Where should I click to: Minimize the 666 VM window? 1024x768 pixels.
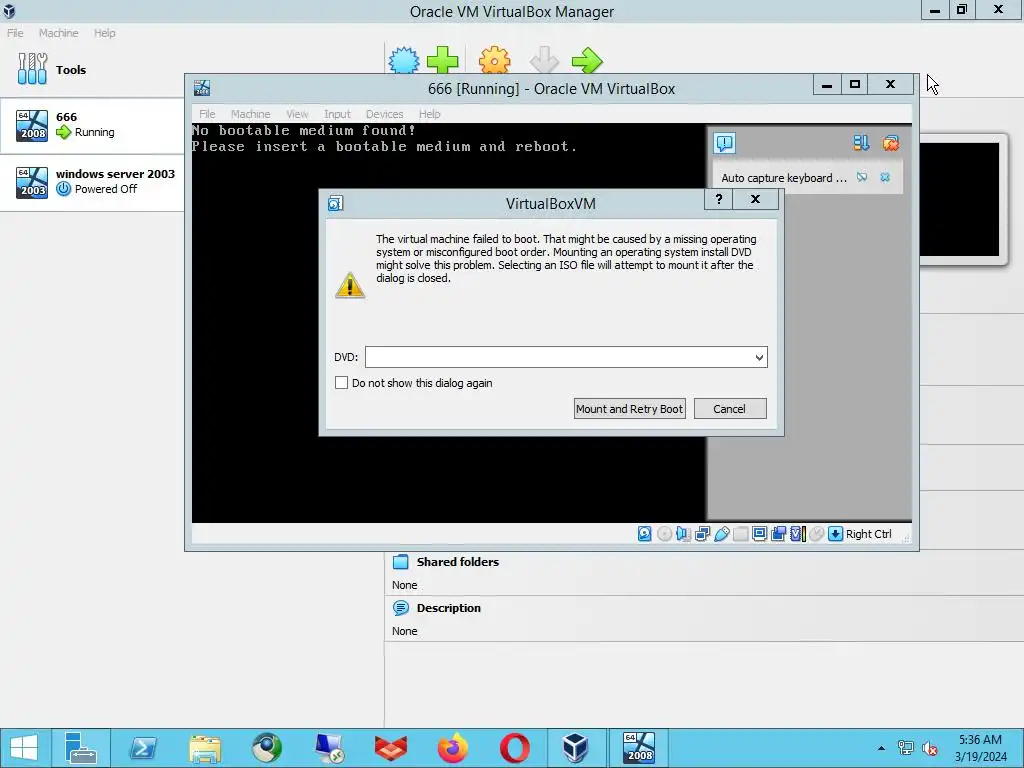827,84
